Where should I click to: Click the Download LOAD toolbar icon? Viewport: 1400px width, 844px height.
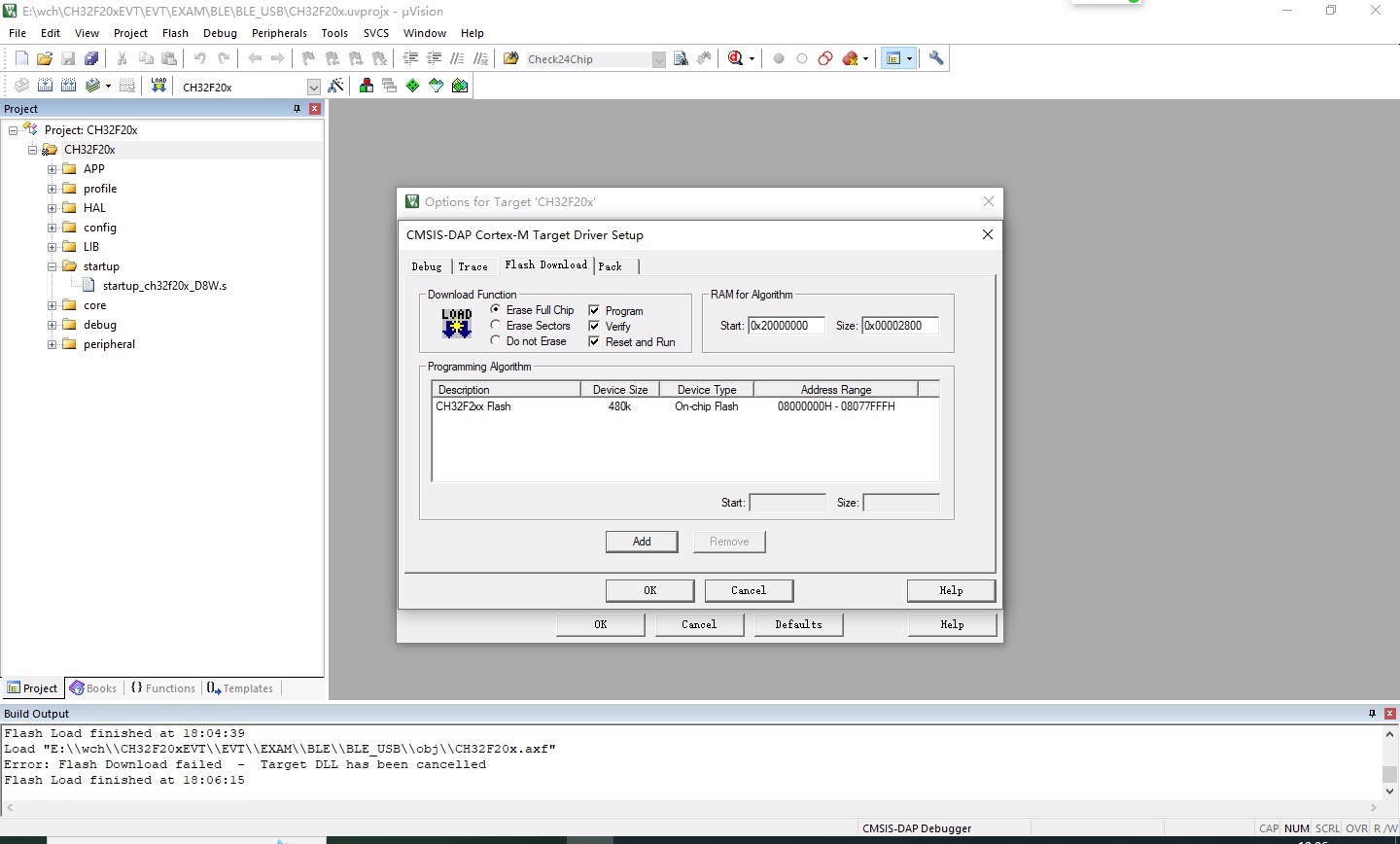click(158, 86)
